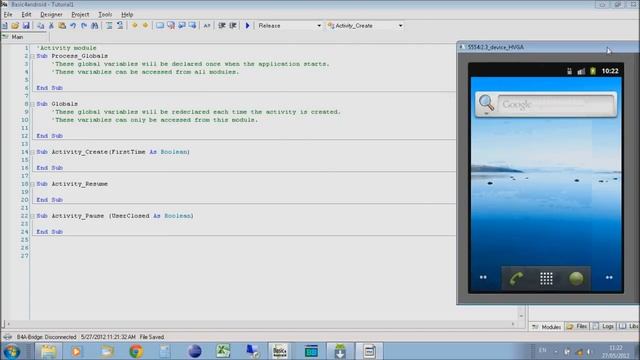This screenshot has height=360, width=640.
Task: Open Google Chrome from the taskbar
Action: click(136, 351)
